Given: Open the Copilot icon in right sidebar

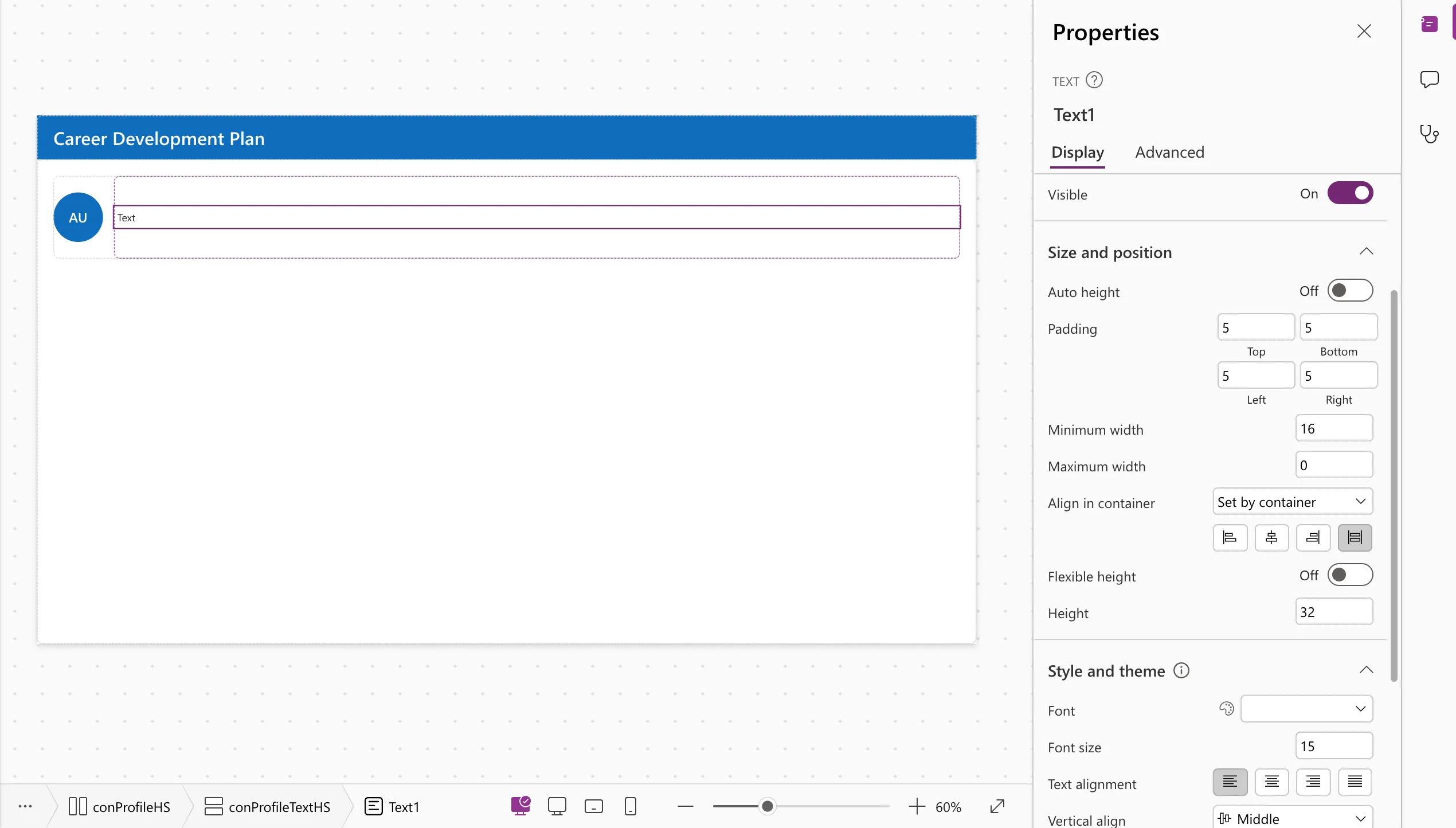Looking at the screenshot, I should [x=1429, y=24].
